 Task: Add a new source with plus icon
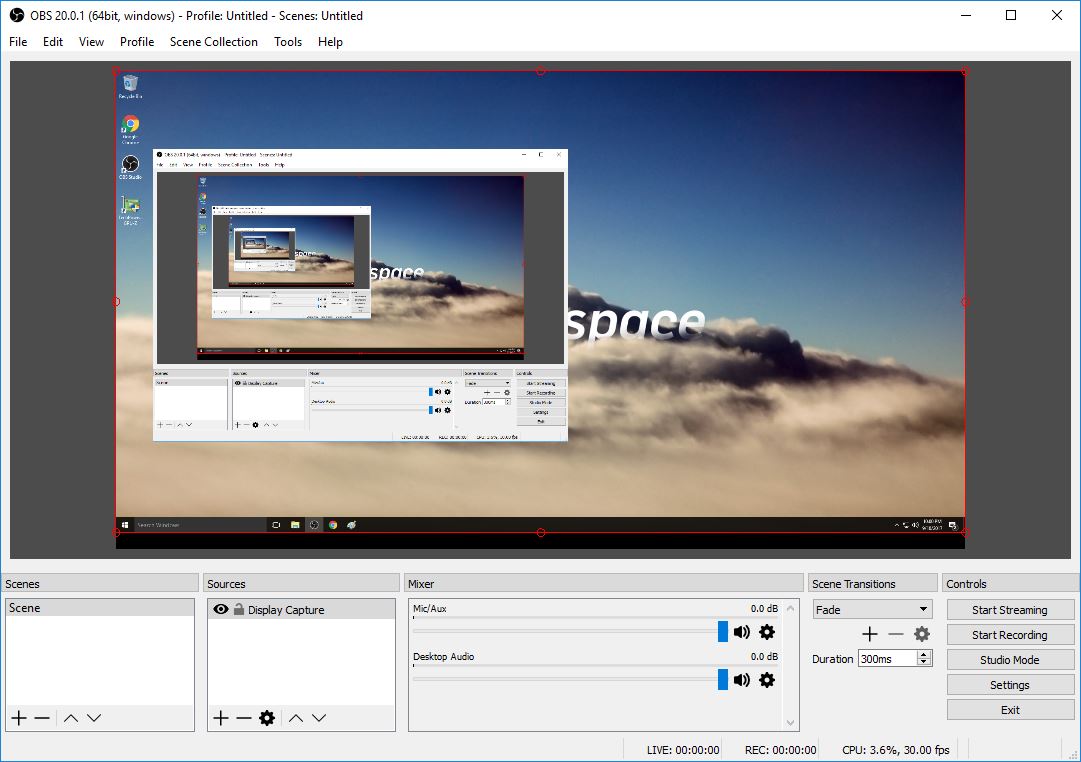click(x=221, y=718)
